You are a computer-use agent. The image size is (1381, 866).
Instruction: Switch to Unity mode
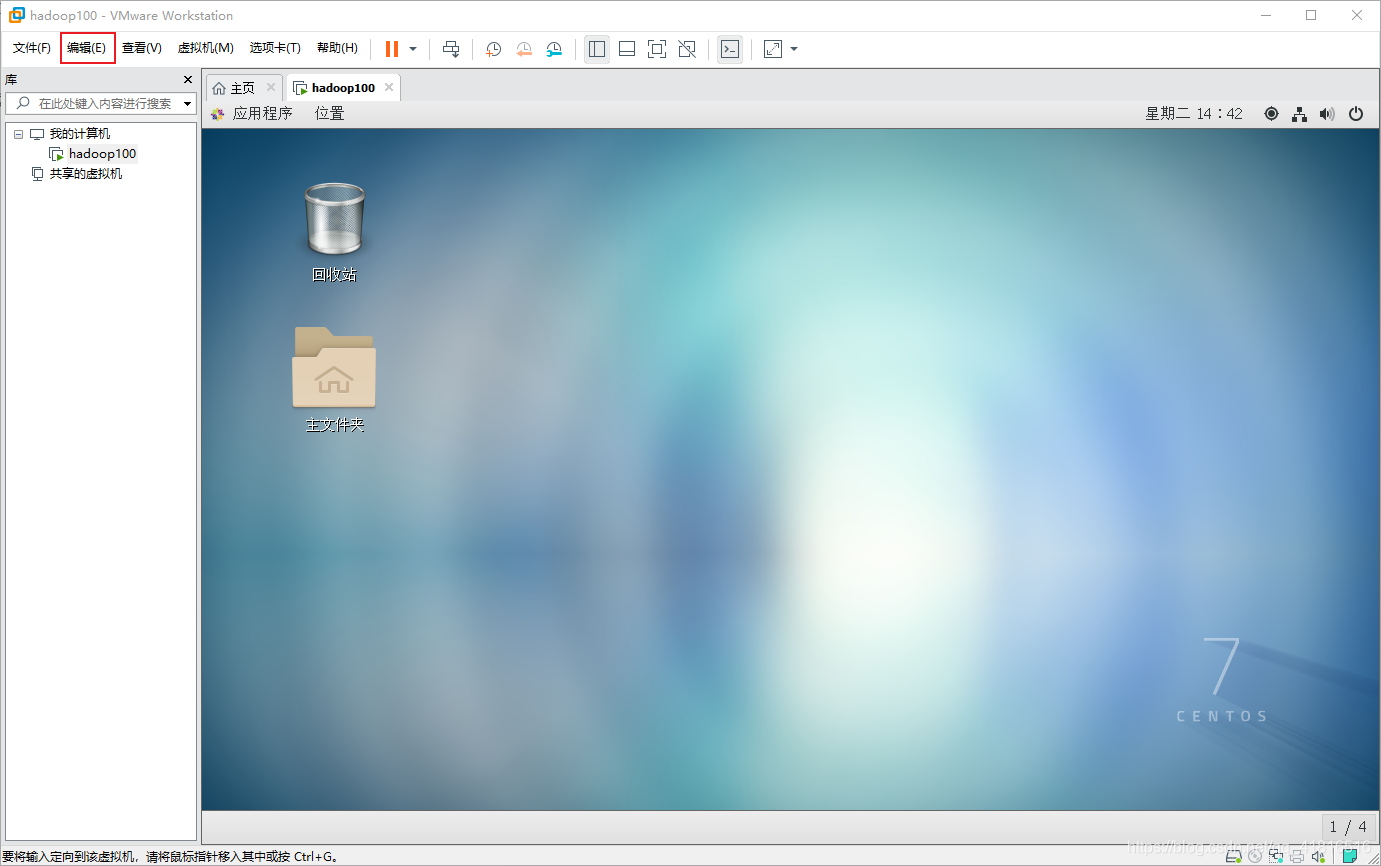687,49
